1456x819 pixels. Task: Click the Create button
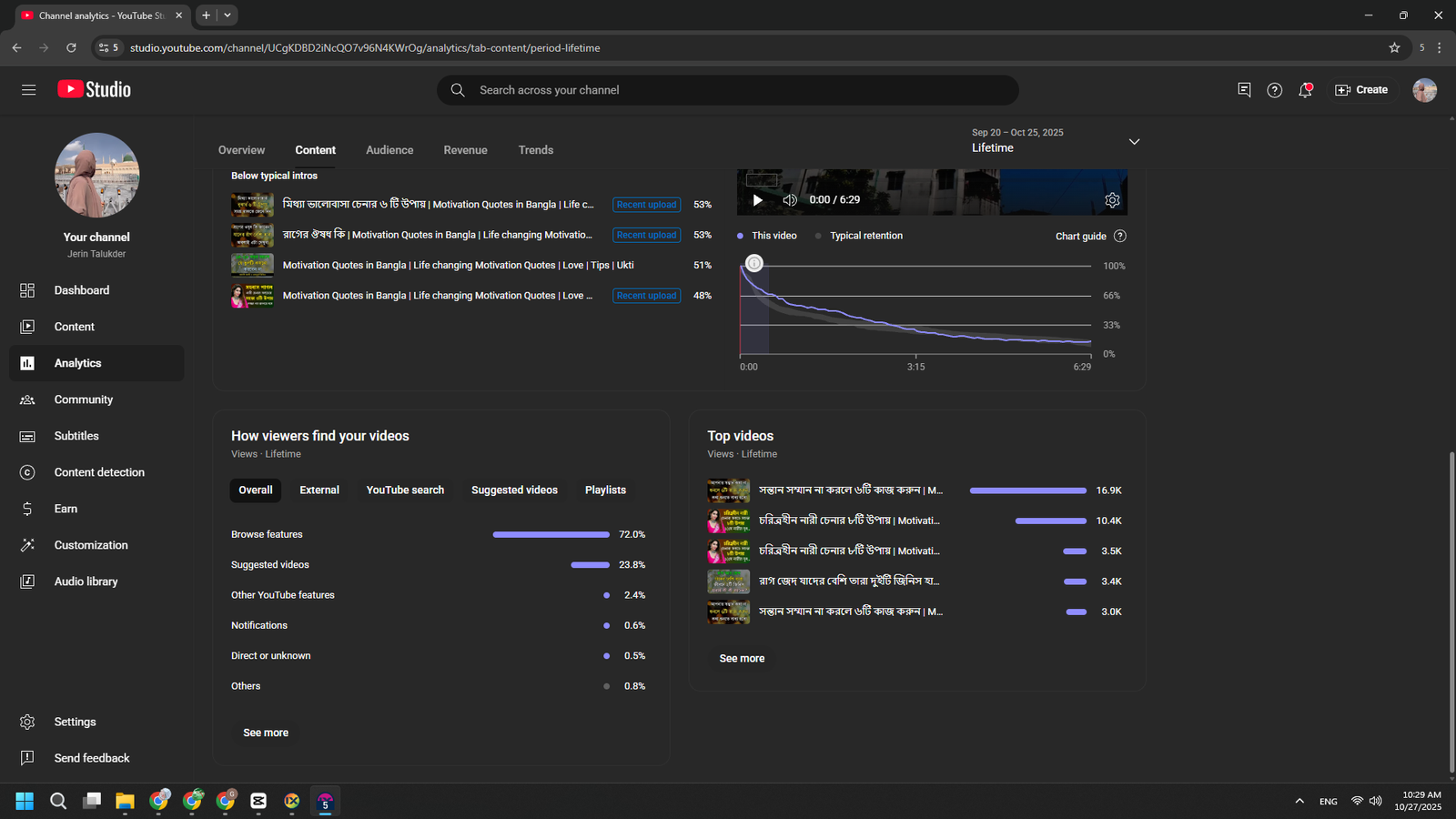[1361, 89]
